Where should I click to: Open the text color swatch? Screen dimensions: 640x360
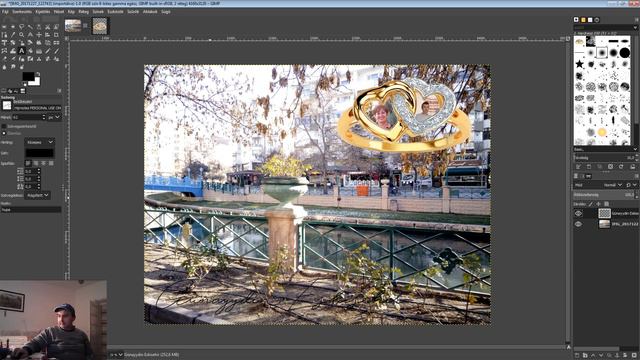(40, 153)
